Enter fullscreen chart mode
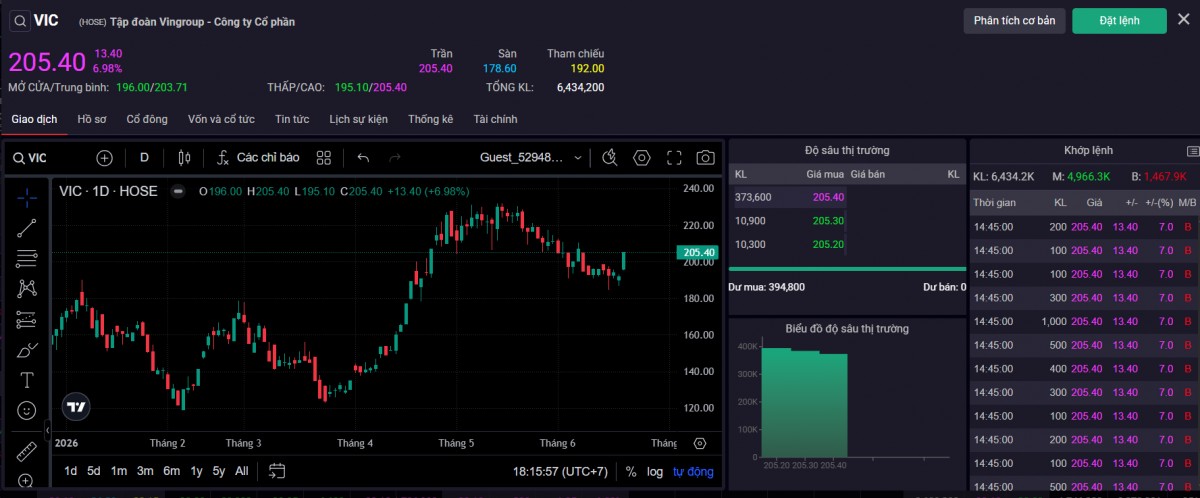 [x=674, y=158]
